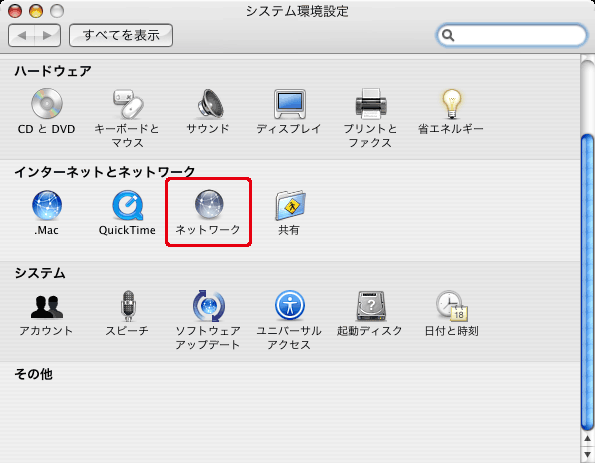Click the search field in toolbar
The image size is (595, 463).
[x=512, y=35]
